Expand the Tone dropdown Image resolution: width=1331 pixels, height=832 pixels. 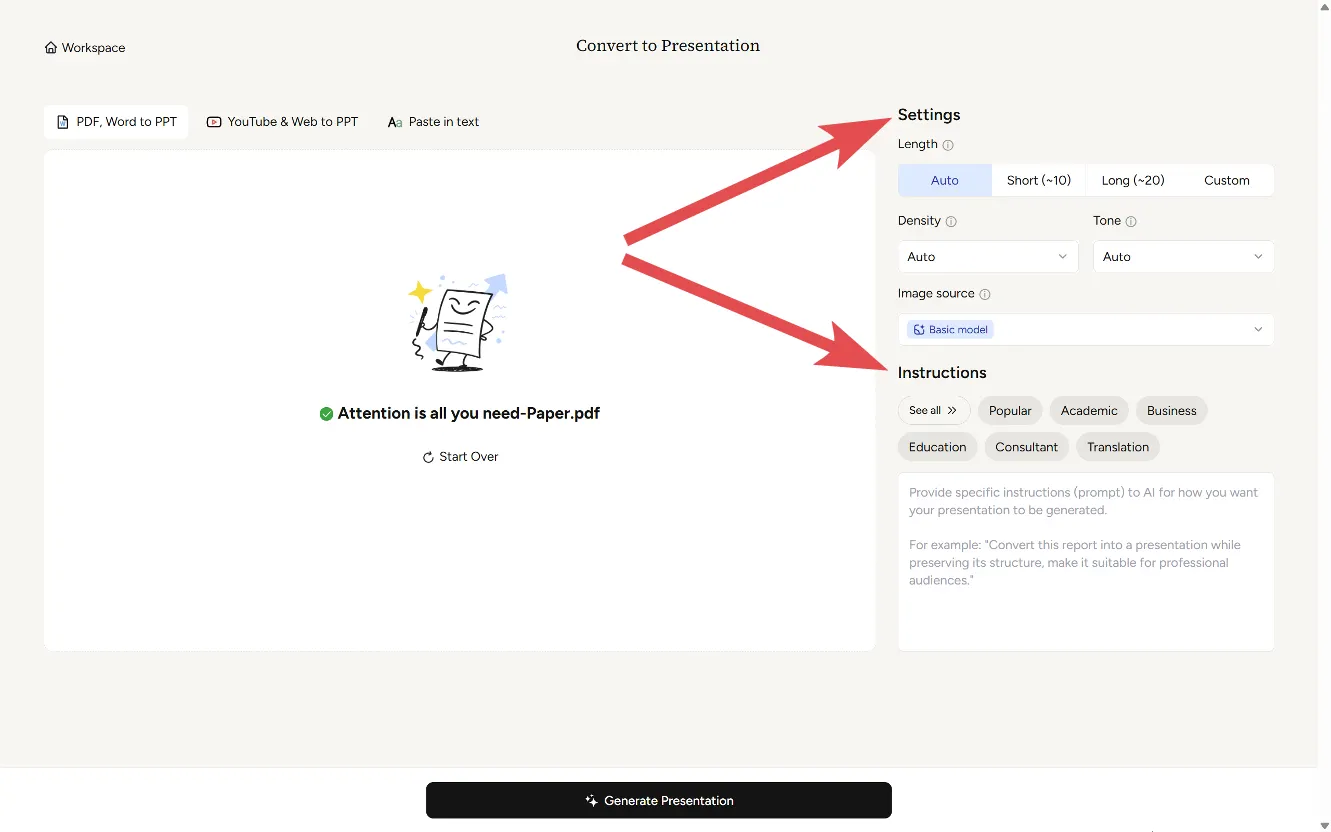(x=1183, y=257)
